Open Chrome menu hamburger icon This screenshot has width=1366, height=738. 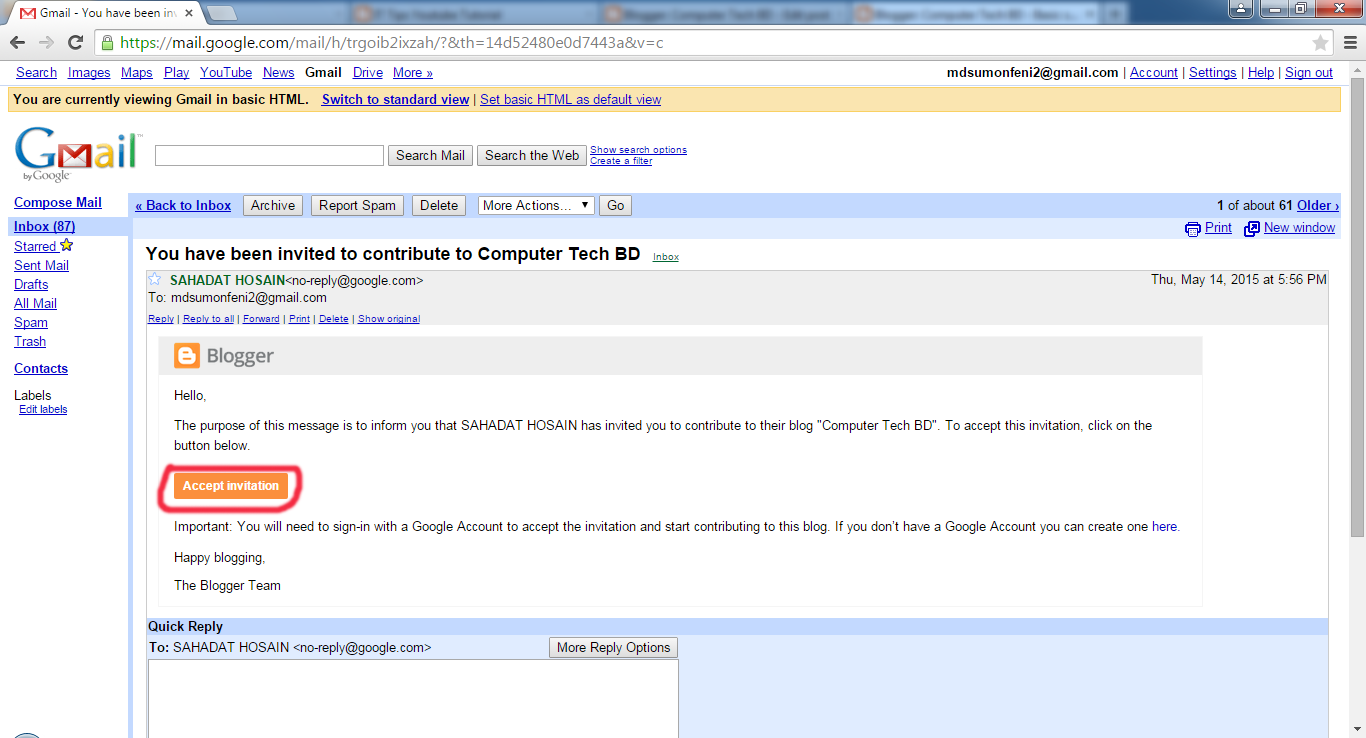pos(1351,43)
